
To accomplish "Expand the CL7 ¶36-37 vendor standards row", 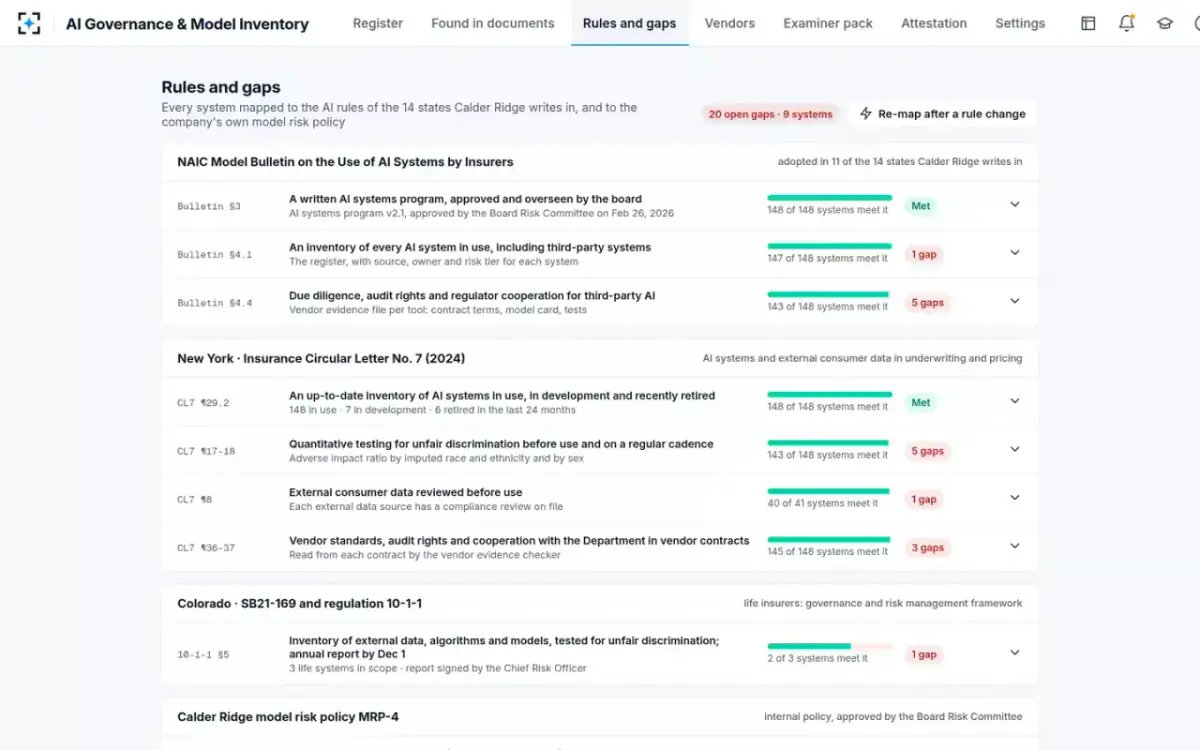I will click(1015, 546).
